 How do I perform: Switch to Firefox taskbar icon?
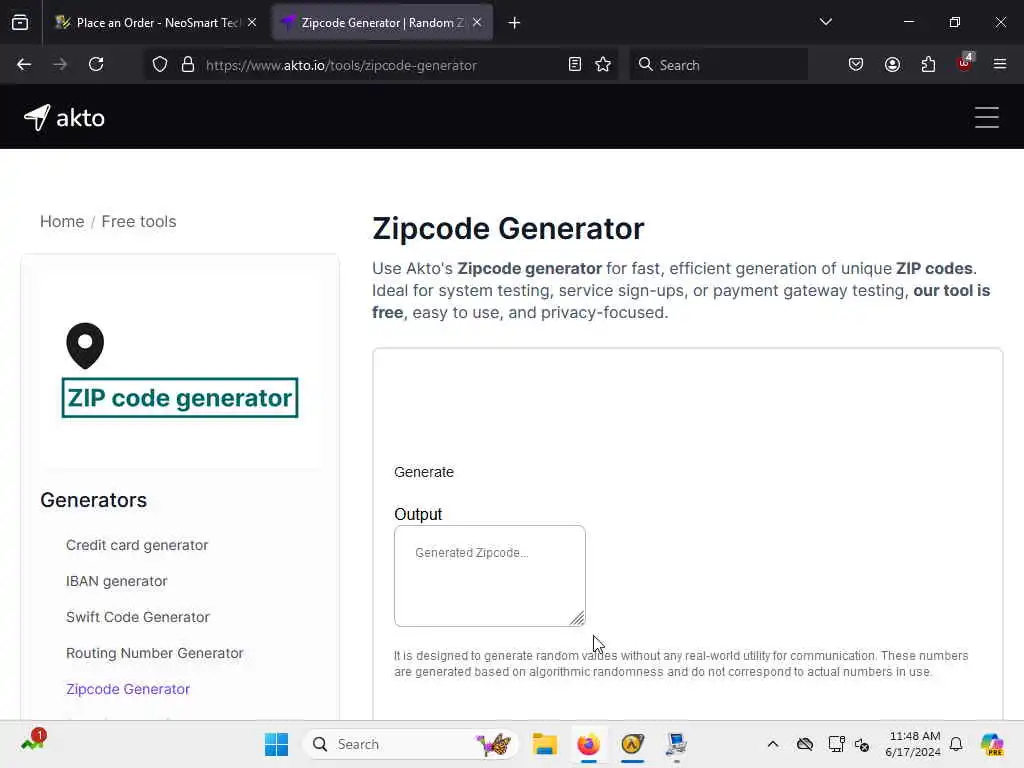[x=588, y=744]
